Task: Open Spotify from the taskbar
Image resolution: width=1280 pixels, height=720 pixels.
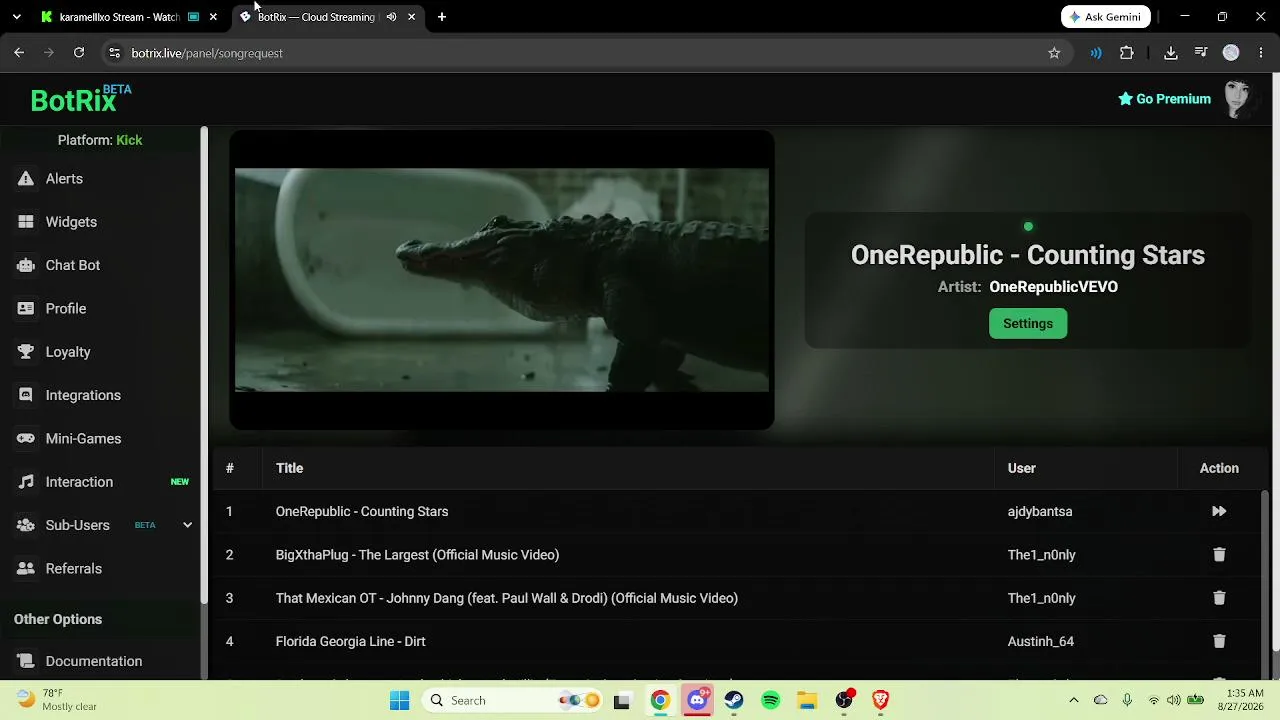Action: 771,700
